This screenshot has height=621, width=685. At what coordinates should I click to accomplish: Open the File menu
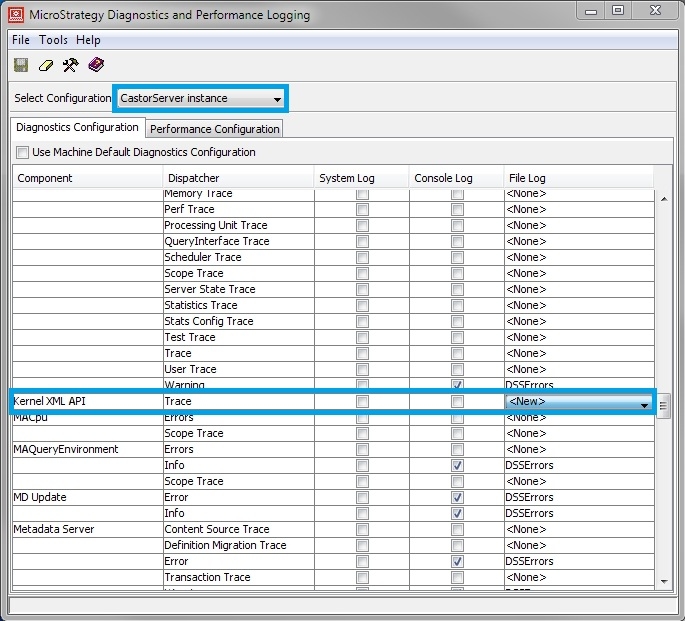point(21,40)
